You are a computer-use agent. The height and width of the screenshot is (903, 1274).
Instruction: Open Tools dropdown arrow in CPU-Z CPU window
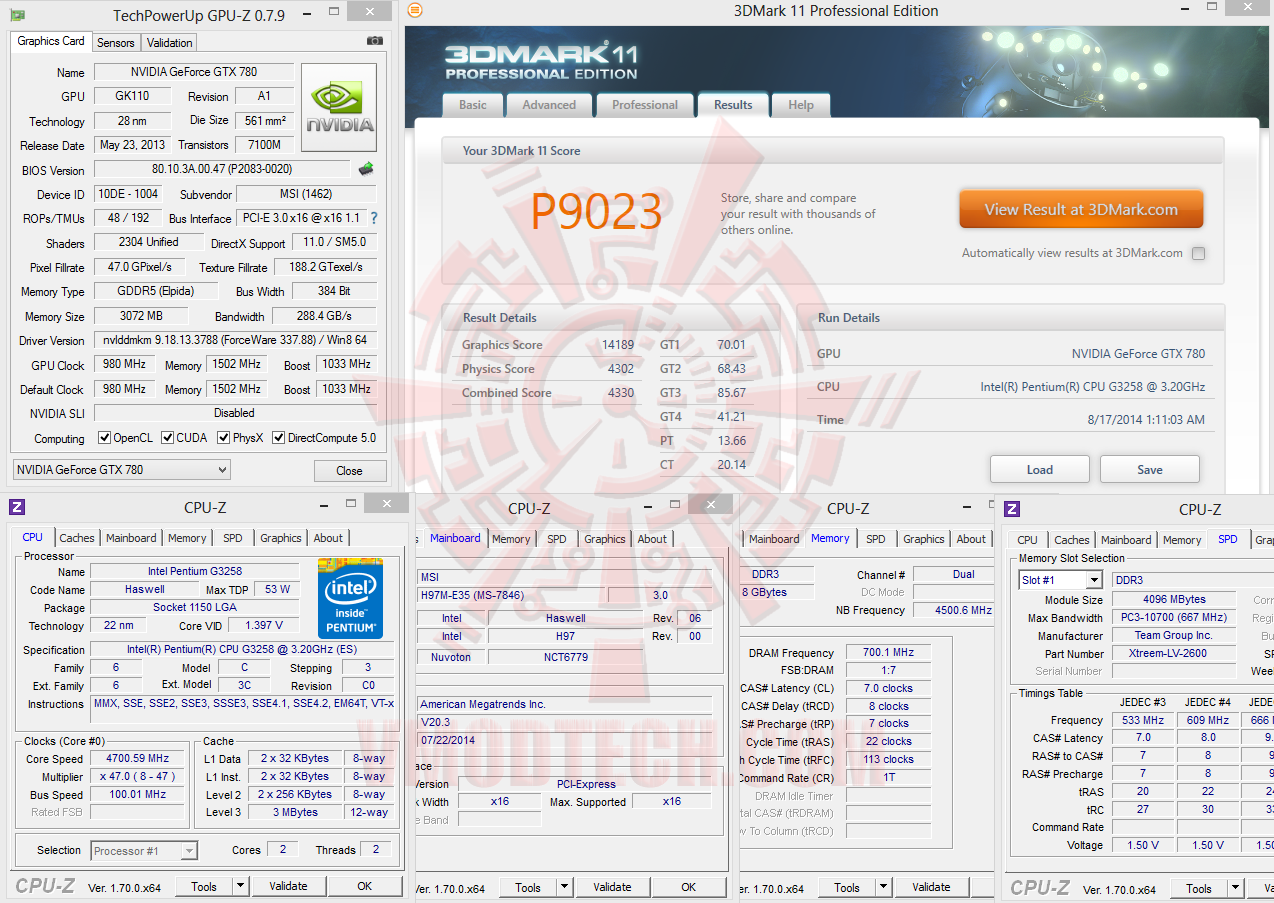240,886
